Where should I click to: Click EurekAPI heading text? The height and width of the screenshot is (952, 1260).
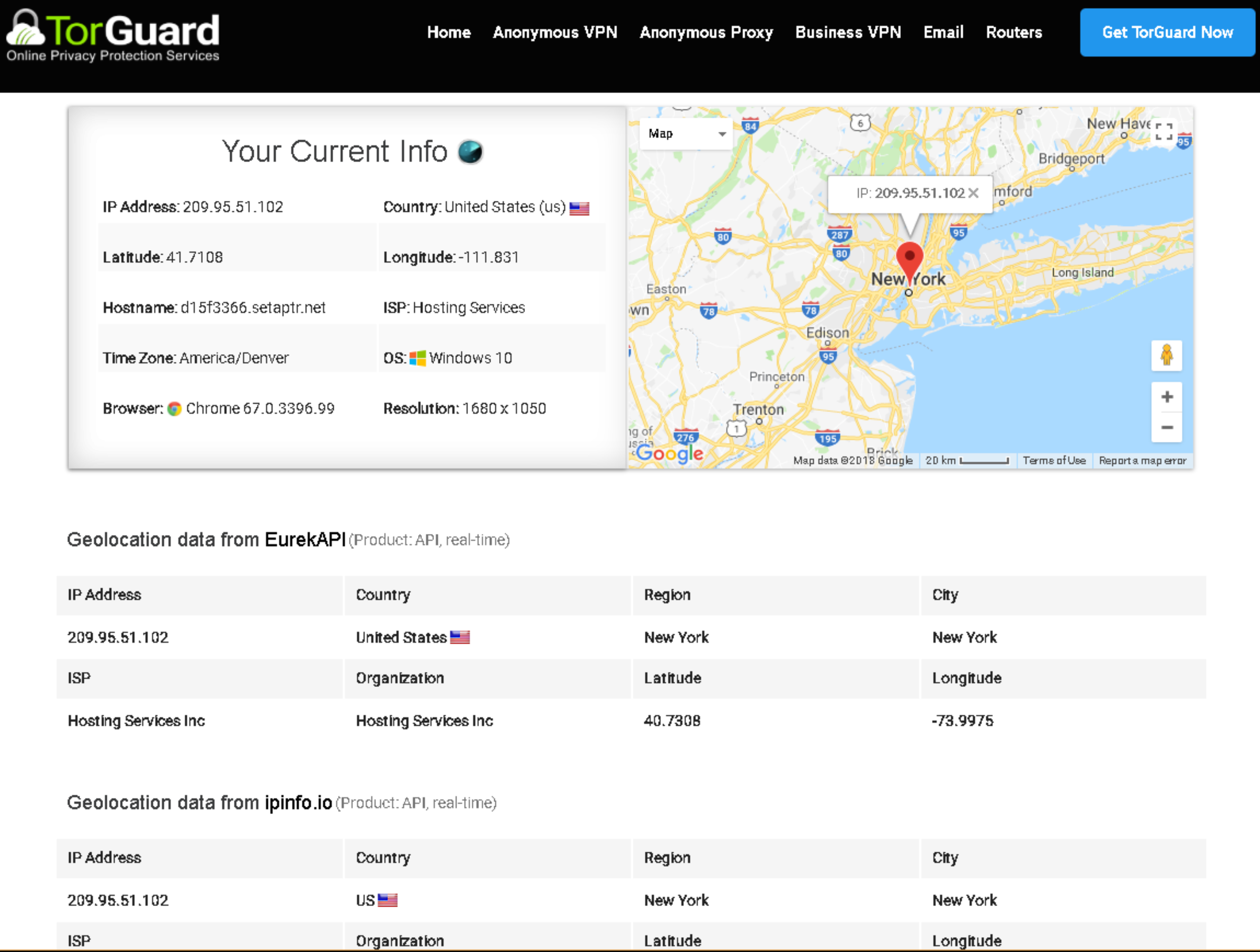(305, 539)
